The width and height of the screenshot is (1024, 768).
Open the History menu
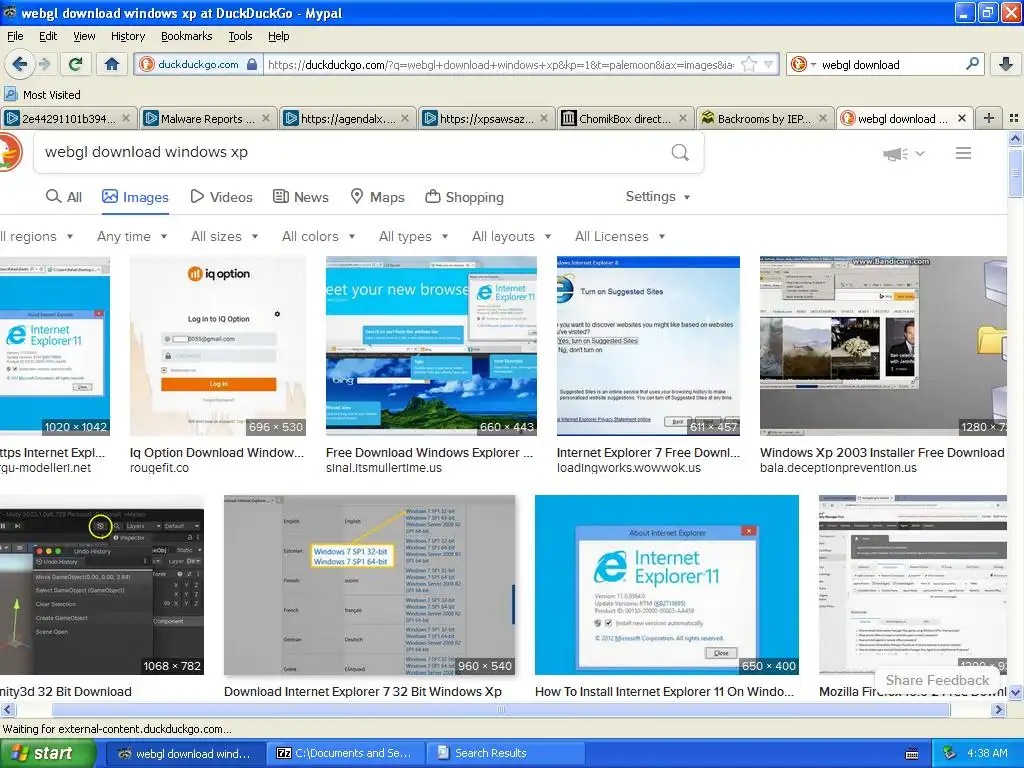tap(128, 36)
